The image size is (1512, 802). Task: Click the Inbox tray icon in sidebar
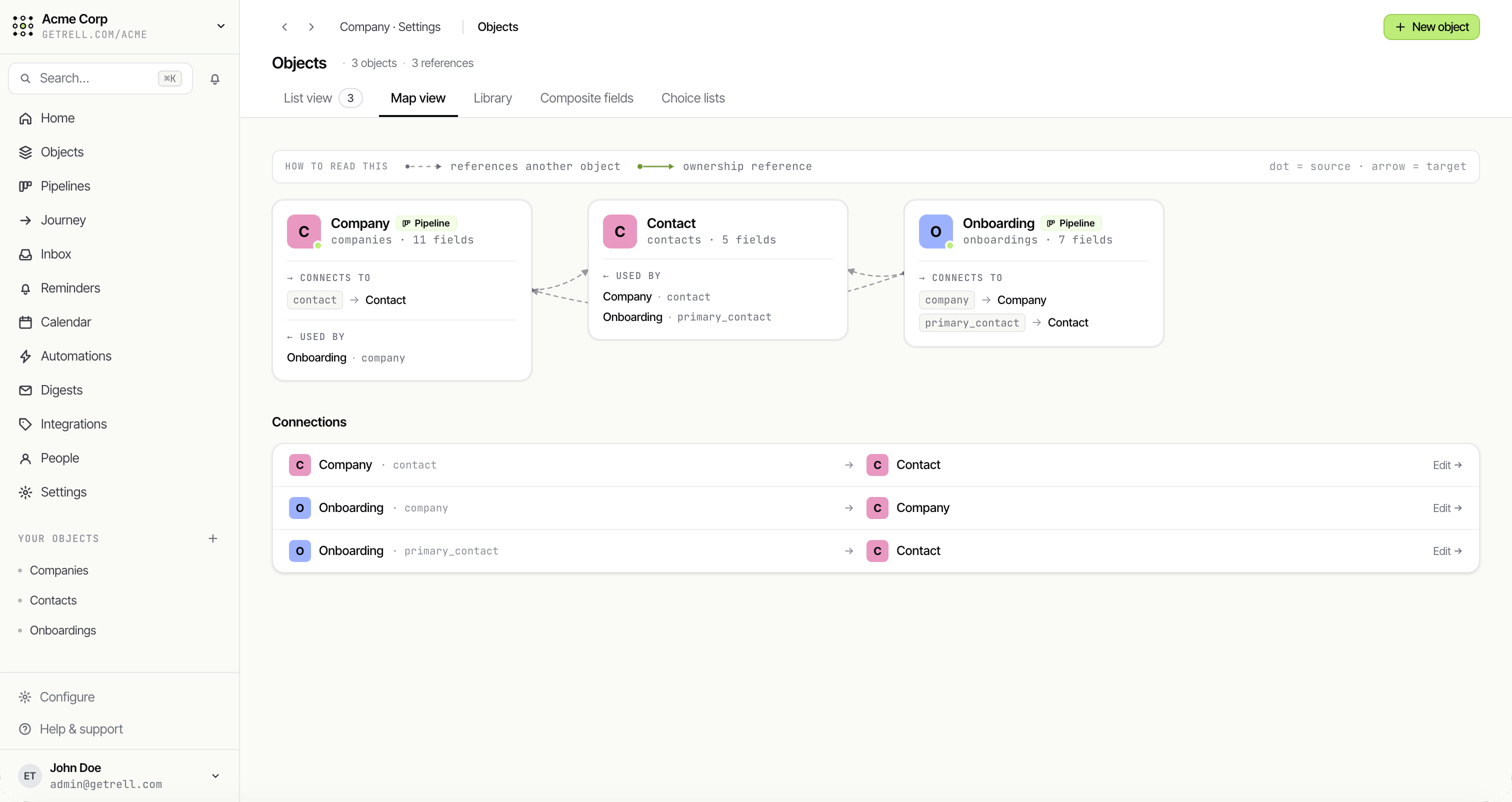(25, 255)
